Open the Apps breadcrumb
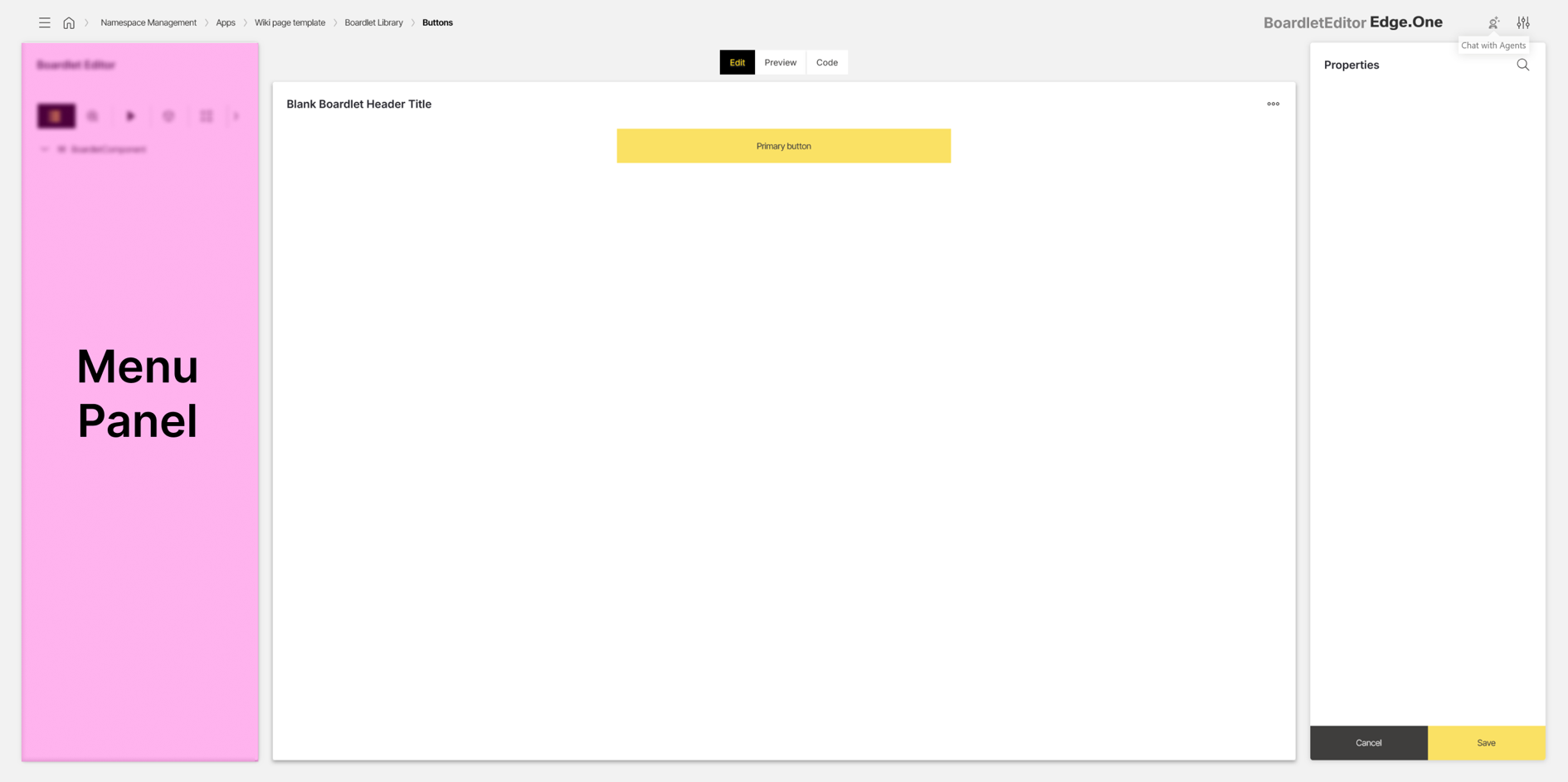 226,23
